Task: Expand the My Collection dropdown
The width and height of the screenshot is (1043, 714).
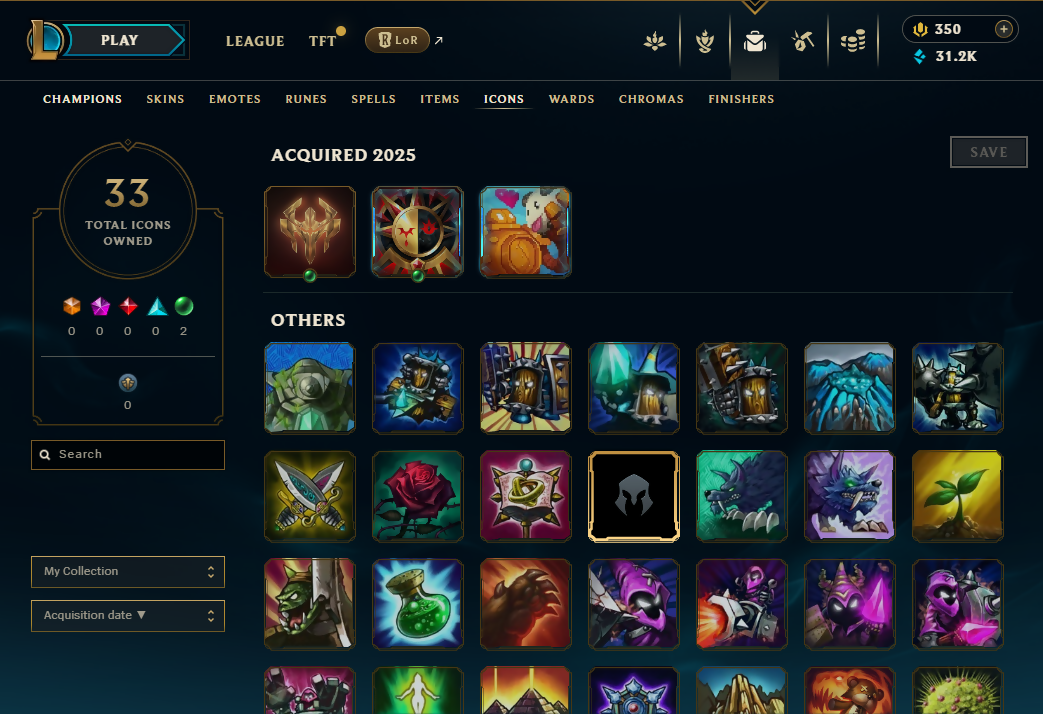Action: pos(128,572)
